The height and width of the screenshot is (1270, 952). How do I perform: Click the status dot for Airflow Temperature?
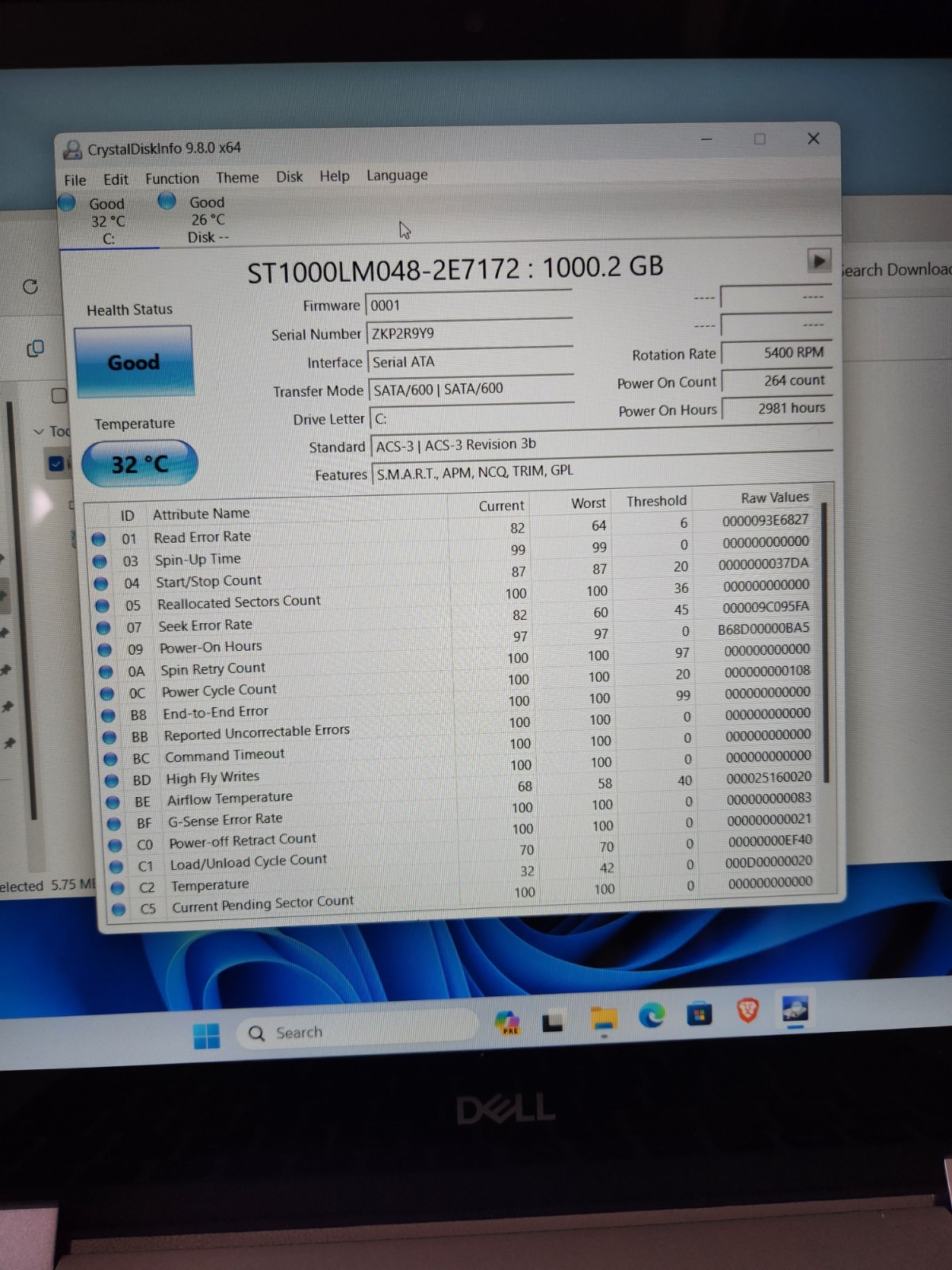(x=113, y=802)
